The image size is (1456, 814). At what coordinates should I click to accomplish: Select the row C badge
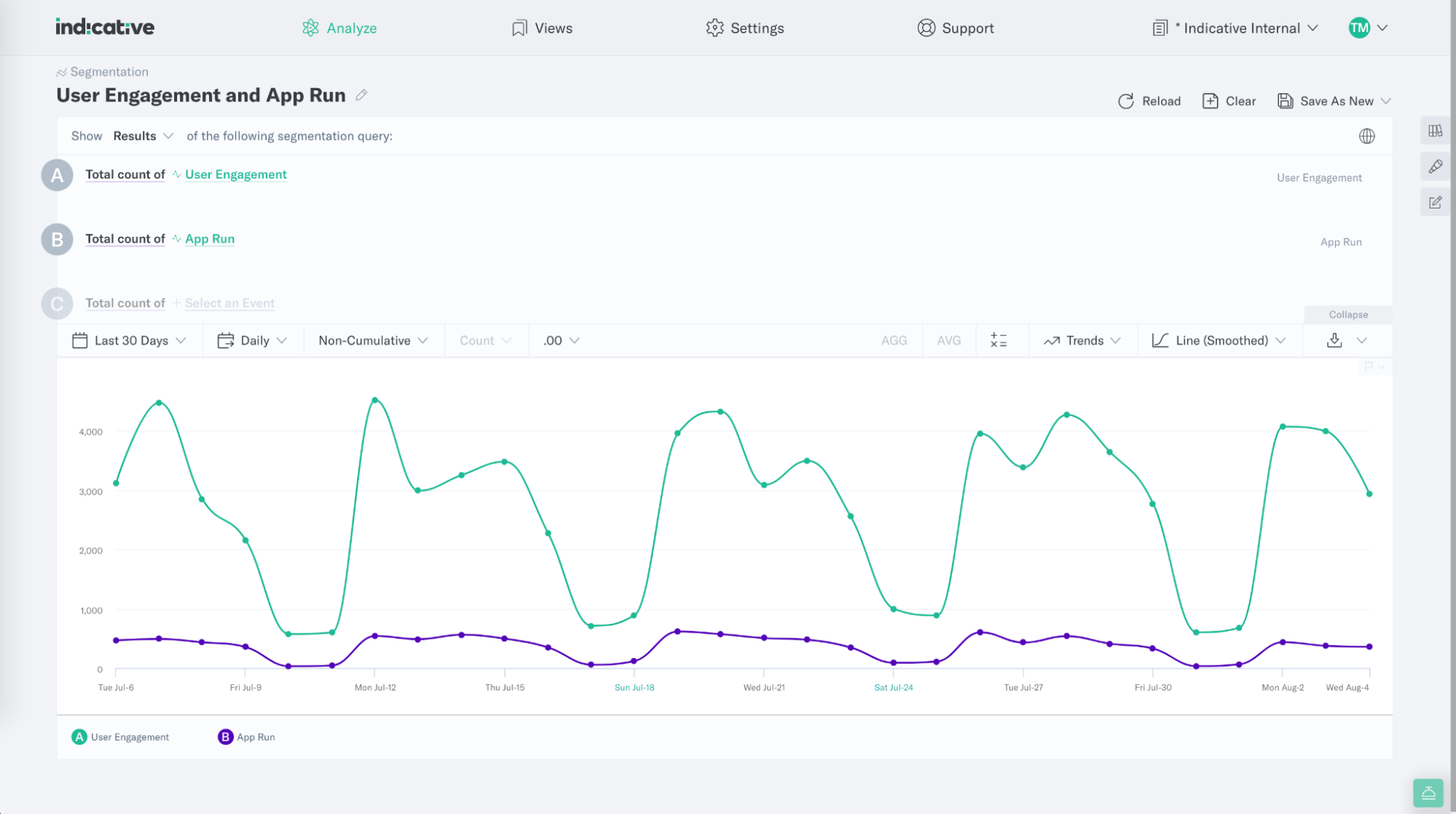[57, 303]
